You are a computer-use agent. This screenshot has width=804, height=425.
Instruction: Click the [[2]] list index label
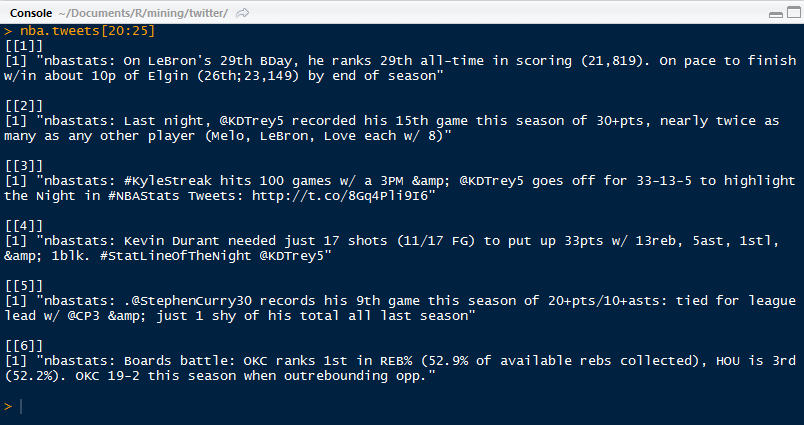coord(24,106)
